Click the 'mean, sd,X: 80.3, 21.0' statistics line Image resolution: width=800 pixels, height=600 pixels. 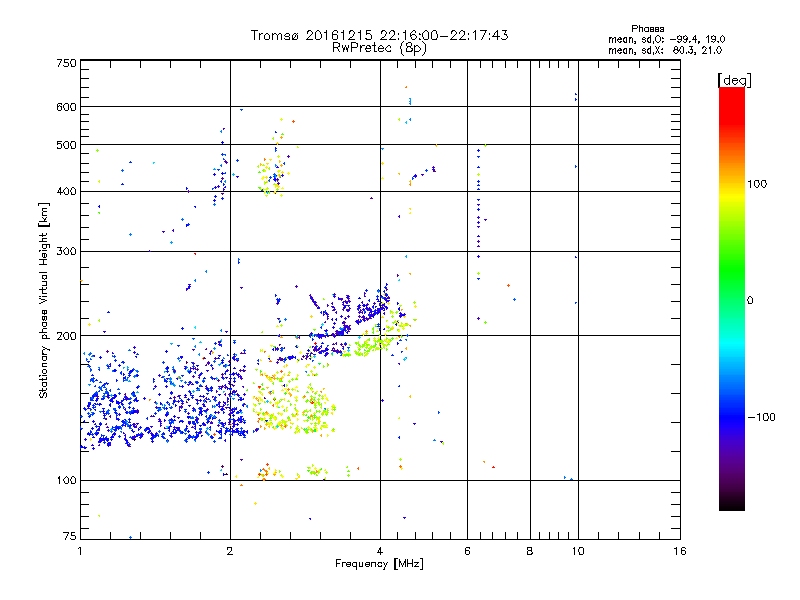pos(665,50)
